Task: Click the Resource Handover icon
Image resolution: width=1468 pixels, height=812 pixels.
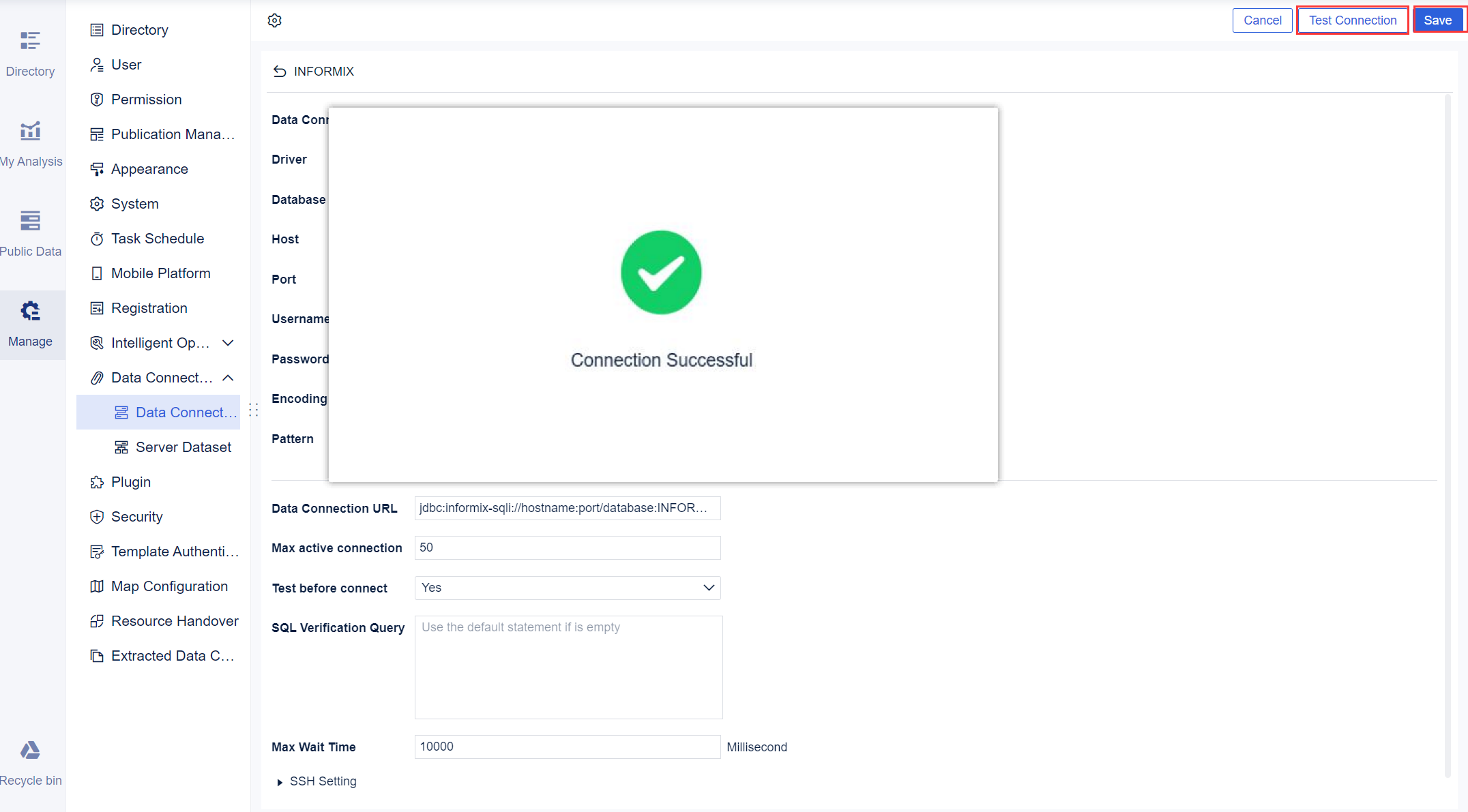Action: (x=97, y=621)
